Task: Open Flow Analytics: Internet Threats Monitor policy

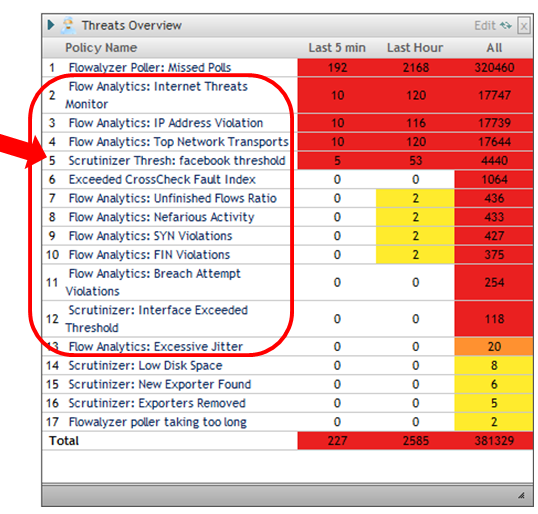Action: coord(156,95)
